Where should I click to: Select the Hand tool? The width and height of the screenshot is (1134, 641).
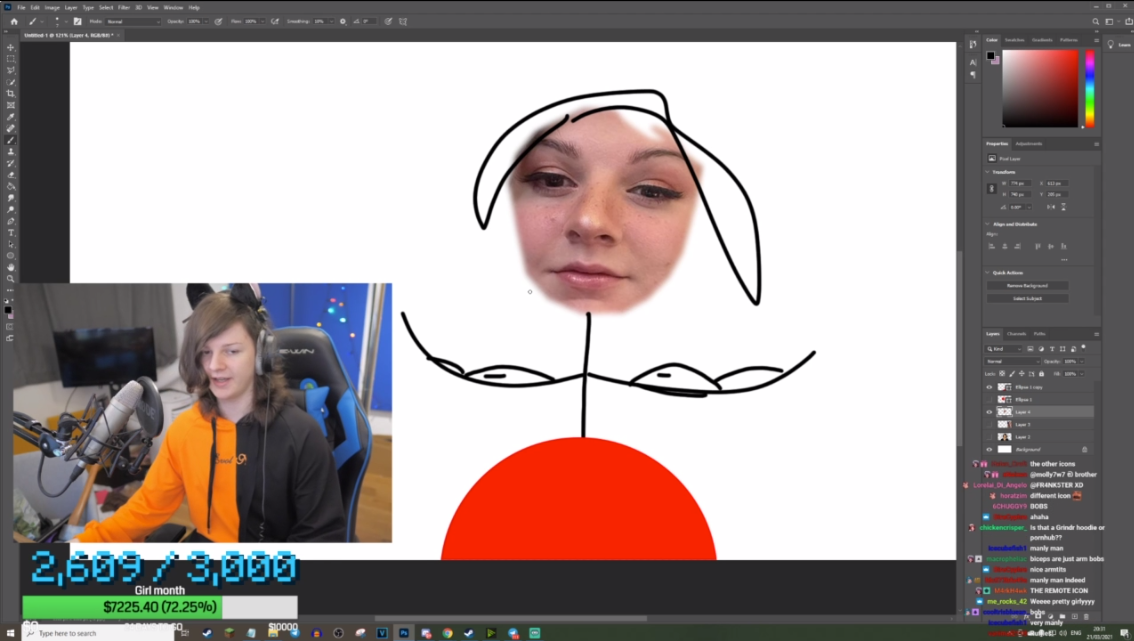coord(10,267)
